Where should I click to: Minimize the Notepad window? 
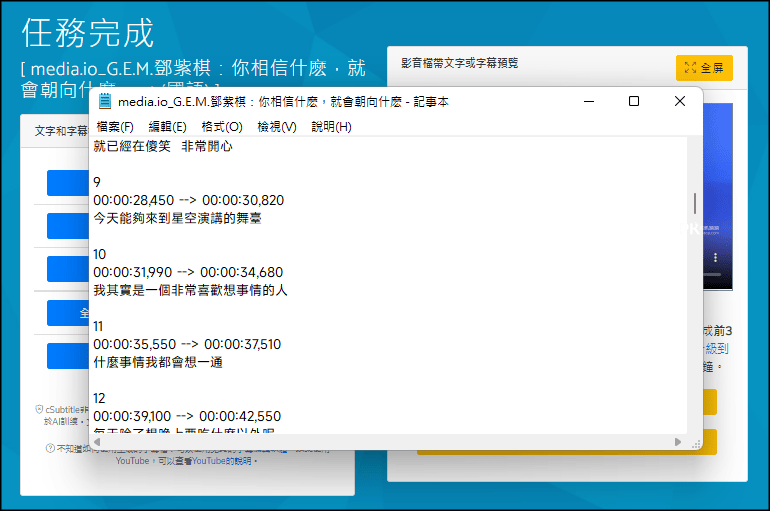pyautogui.click(x=589, y=101)
